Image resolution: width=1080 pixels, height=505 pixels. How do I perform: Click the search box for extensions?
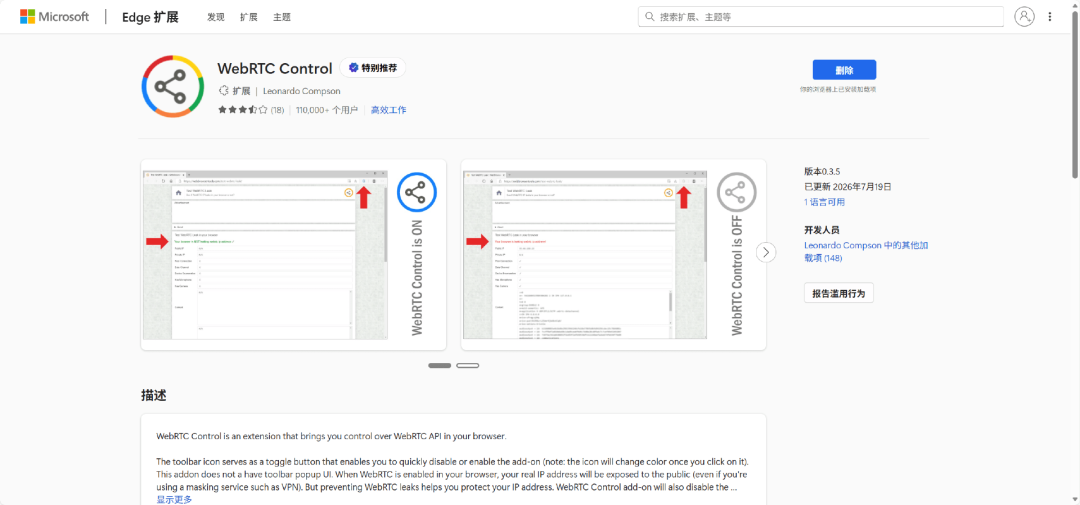click(x=820, y=17)
